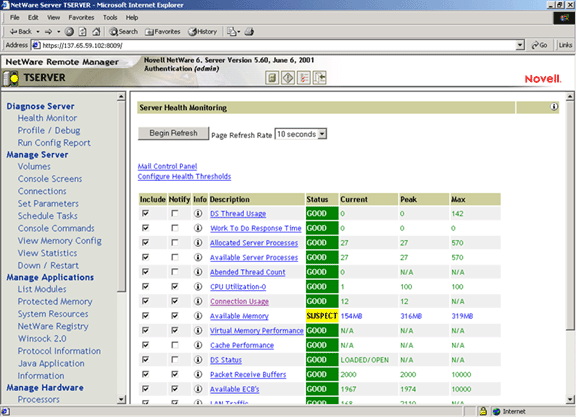The image size is (576, 417).
Task: Enable Notify for DS Thread Usage
Action: (175, 213)
